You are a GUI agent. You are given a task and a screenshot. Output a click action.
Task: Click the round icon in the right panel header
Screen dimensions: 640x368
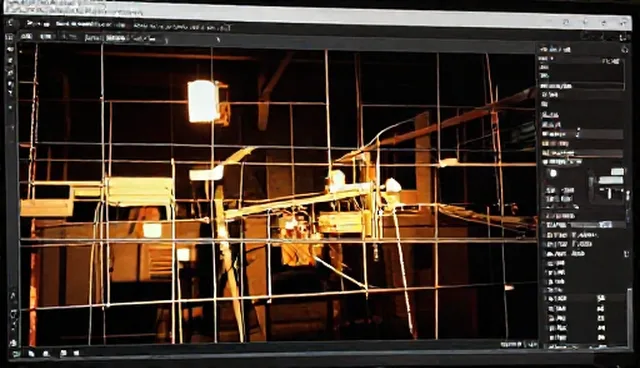[x=624, y=49]
